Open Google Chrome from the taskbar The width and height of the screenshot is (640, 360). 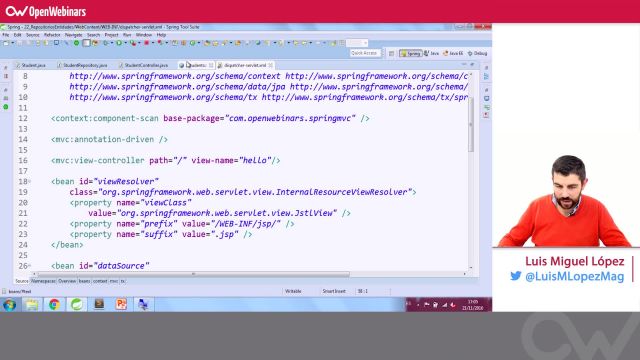(x=54, y=304)
